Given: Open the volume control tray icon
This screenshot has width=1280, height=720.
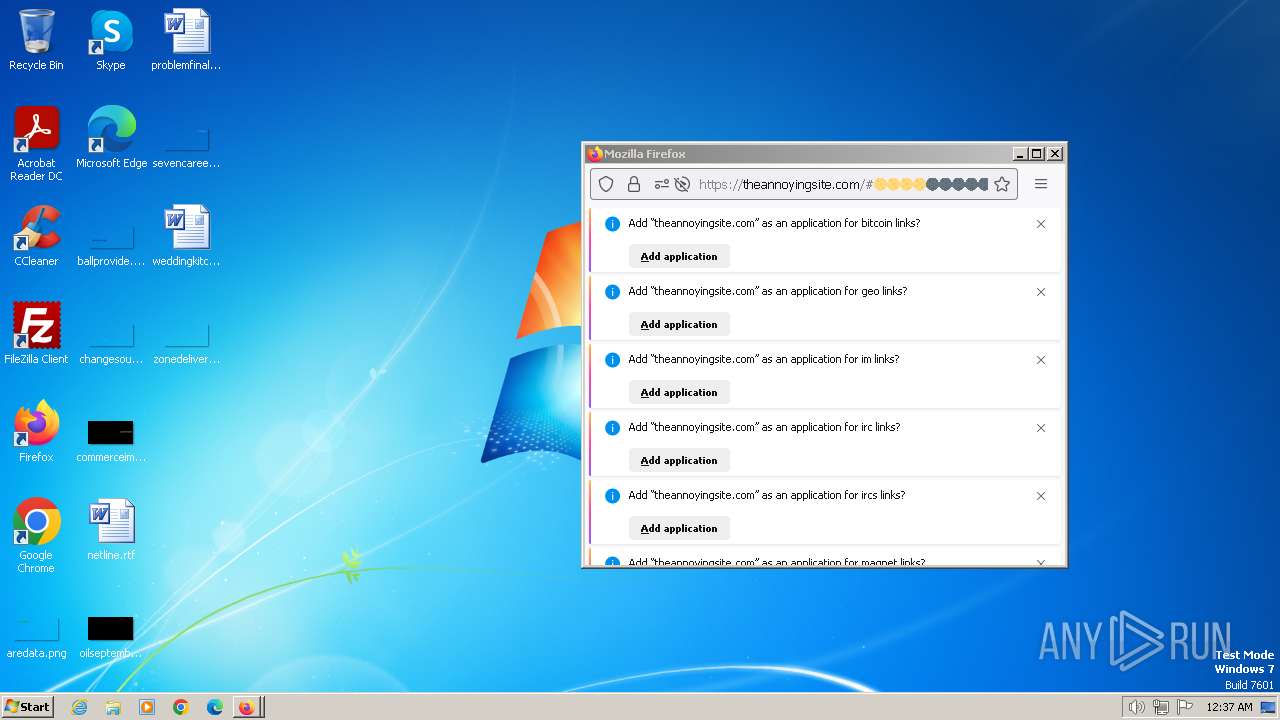Looking at the screenshot, I should pyautogui.click(x=1136, y=707).
